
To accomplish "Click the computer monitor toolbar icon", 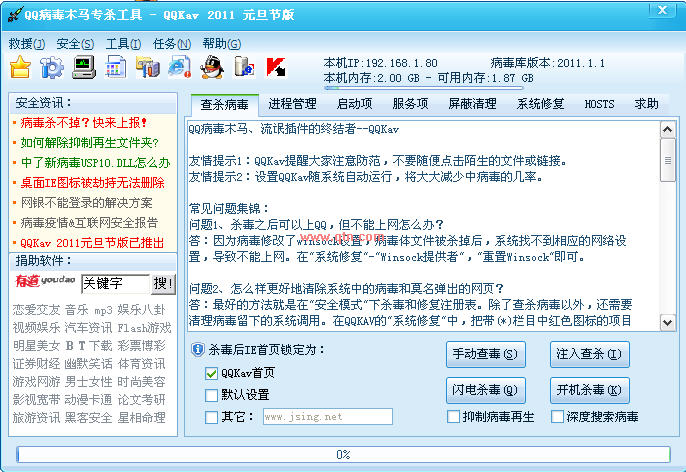I will tap(84, 68).
